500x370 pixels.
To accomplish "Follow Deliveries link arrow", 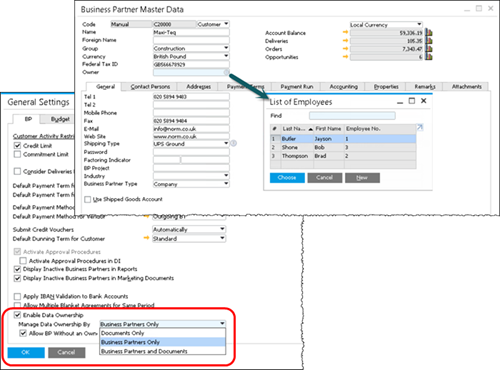I will [x=345, y=40].
